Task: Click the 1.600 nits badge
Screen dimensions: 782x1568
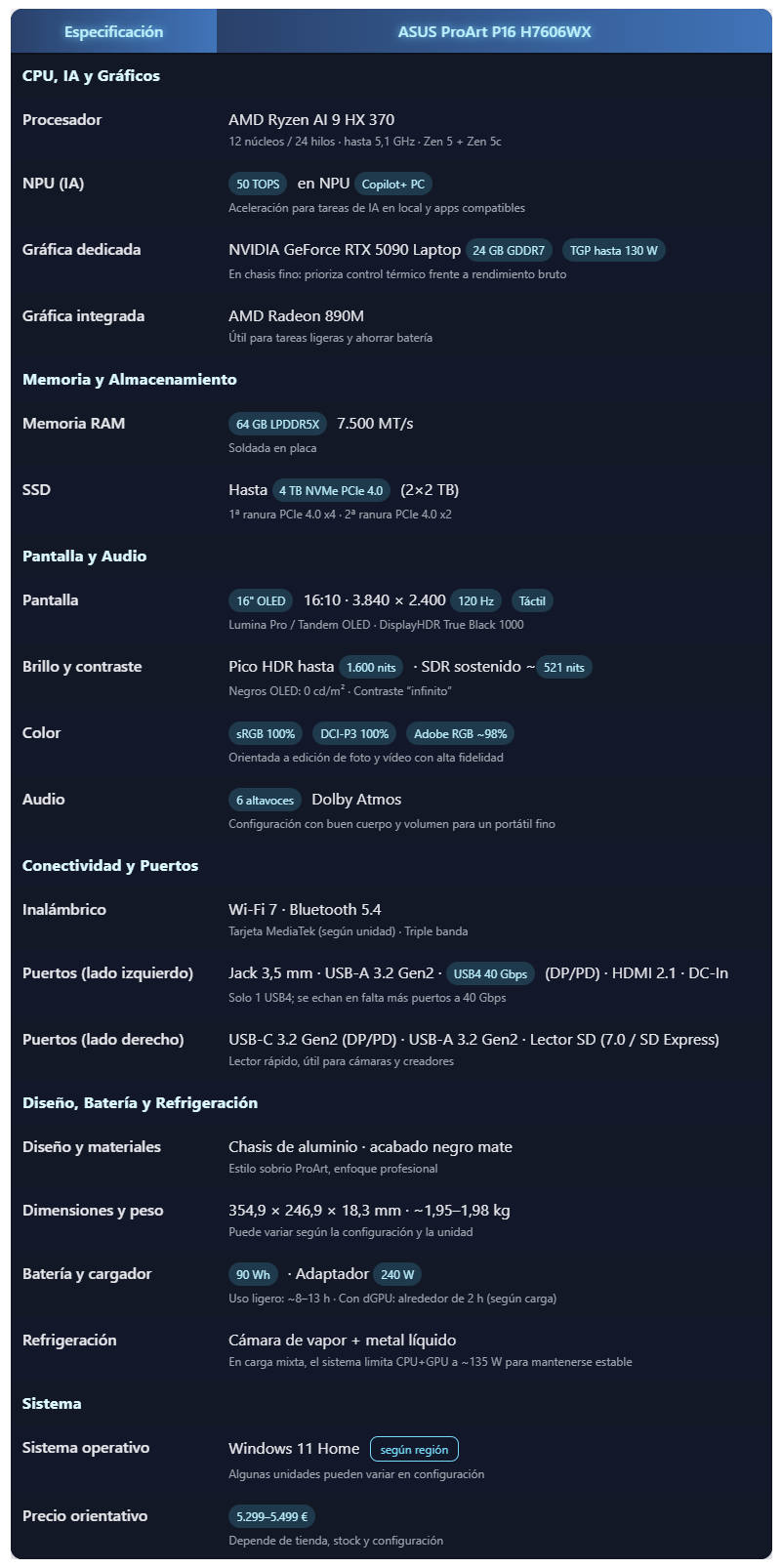Action: pyautogui.click(x=371, y=667)
